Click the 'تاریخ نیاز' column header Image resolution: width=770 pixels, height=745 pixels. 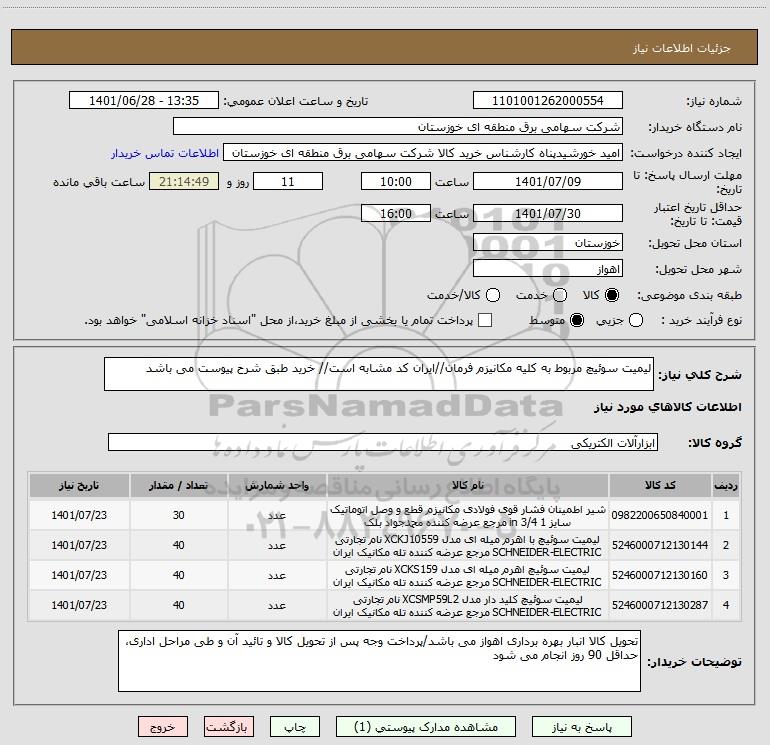[78, 485]
